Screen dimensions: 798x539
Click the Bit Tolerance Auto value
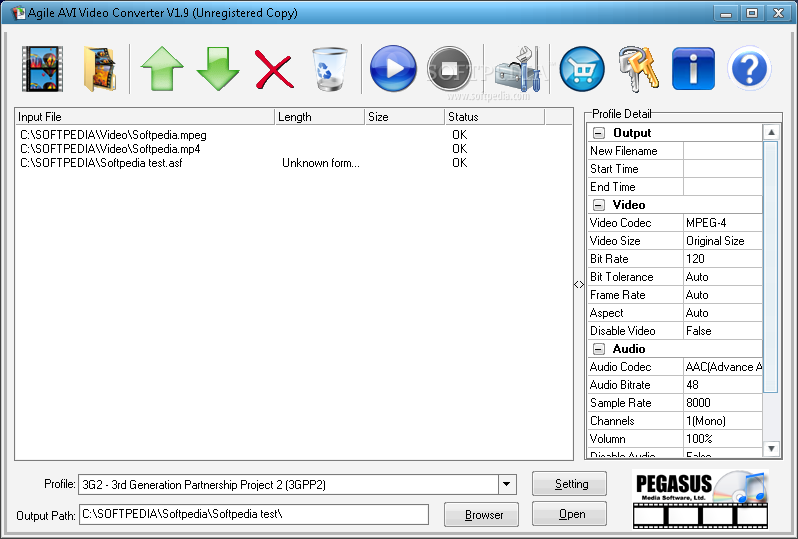point(723,277)
